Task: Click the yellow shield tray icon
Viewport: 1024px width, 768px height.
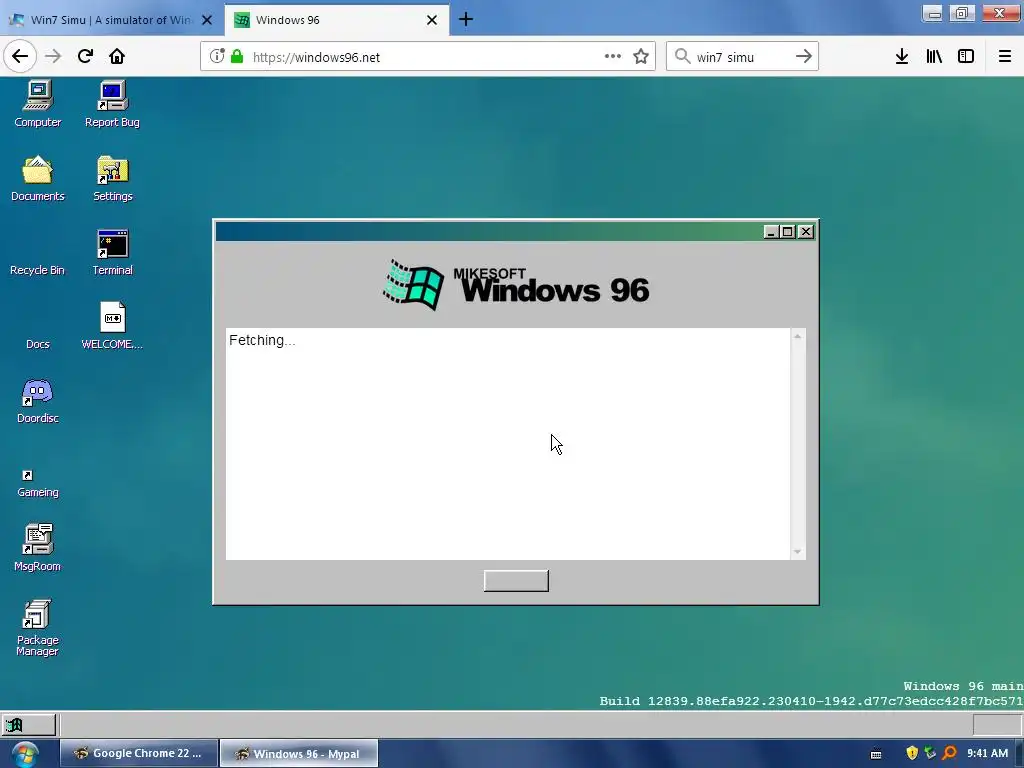Action: click(x=912, y=753)
